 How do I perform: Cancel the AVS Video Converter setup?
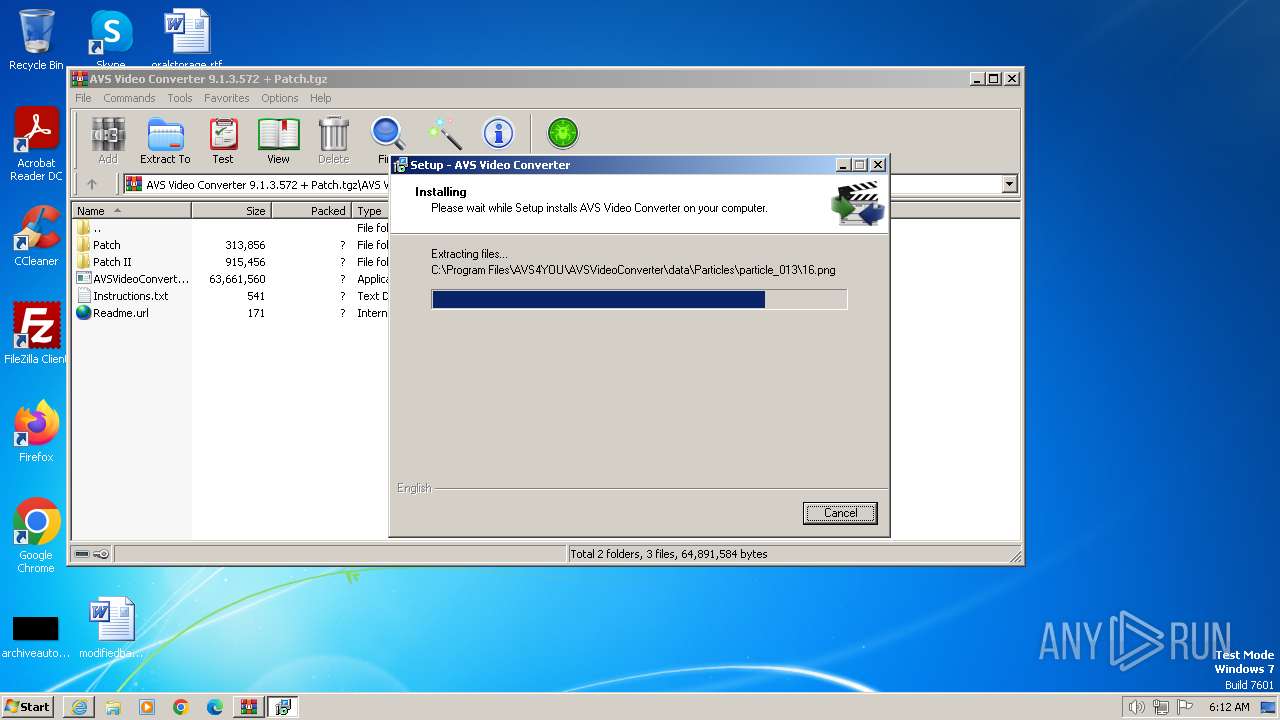pos(840,513)
